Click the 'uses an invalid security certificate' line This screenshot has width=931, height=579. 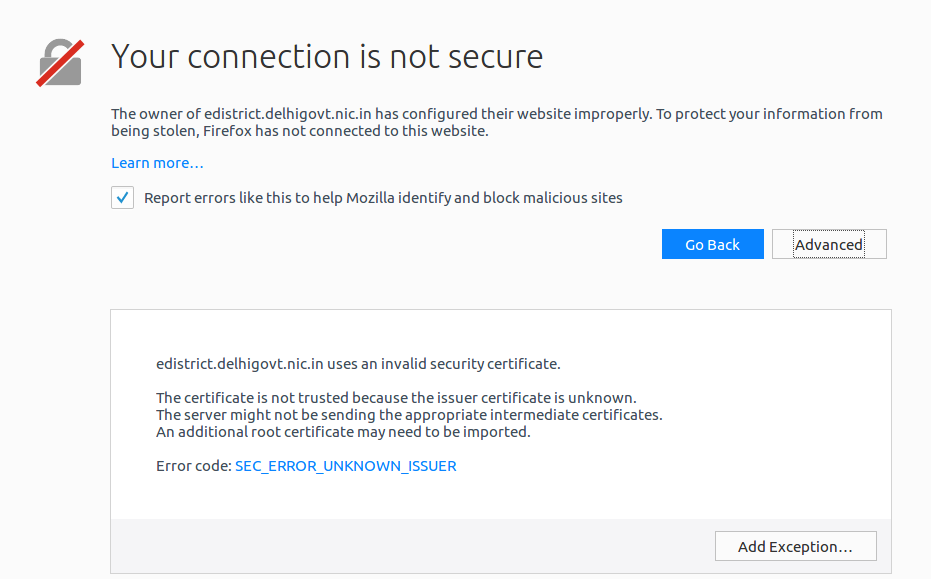pyautogui.click(x=358, y=363)
